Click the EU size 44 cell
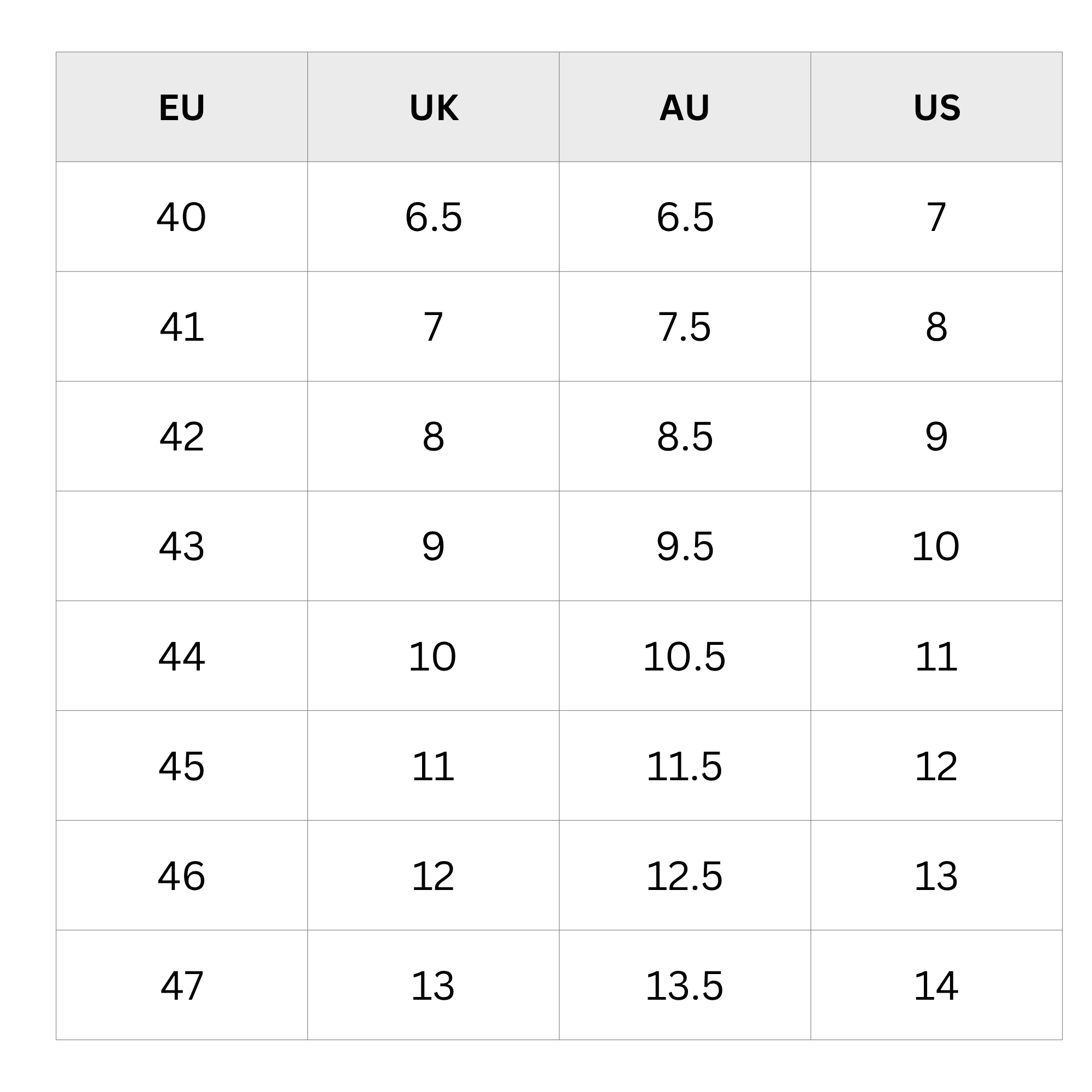The height and width of the screenshot is (1092, 1092). (x=181, y=656)
